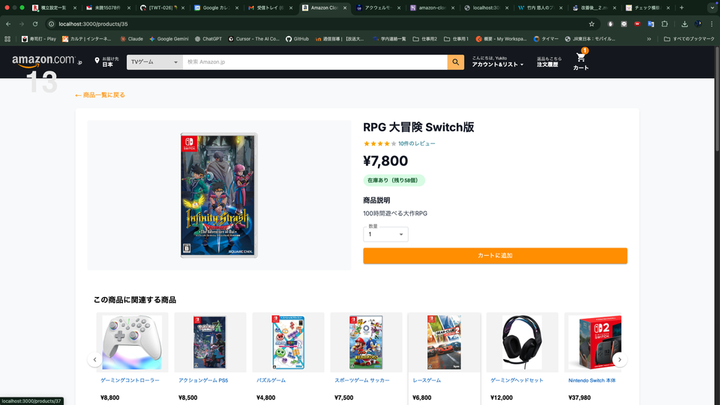Click the カートに追加 button
The height and width of the screenshot is (405, 720).
point(495,256)
